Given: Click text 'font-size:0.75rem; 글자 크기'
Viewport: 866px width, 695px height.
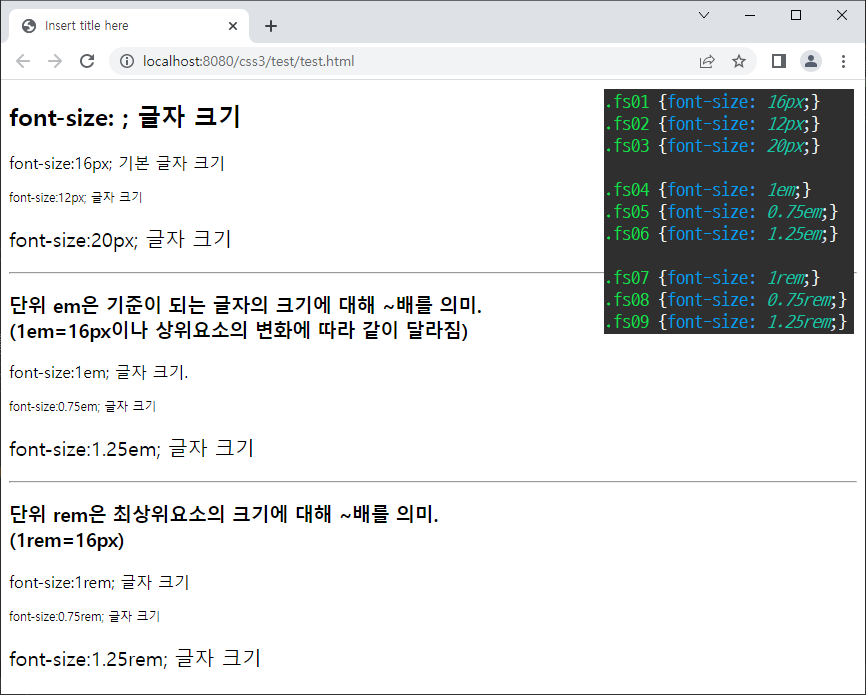Looking at the screenshot, I should [x=85, y=616].
